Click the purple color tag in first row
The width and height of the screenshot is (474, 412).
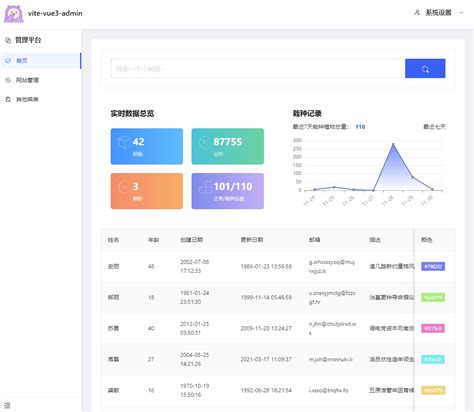point(433,266)
